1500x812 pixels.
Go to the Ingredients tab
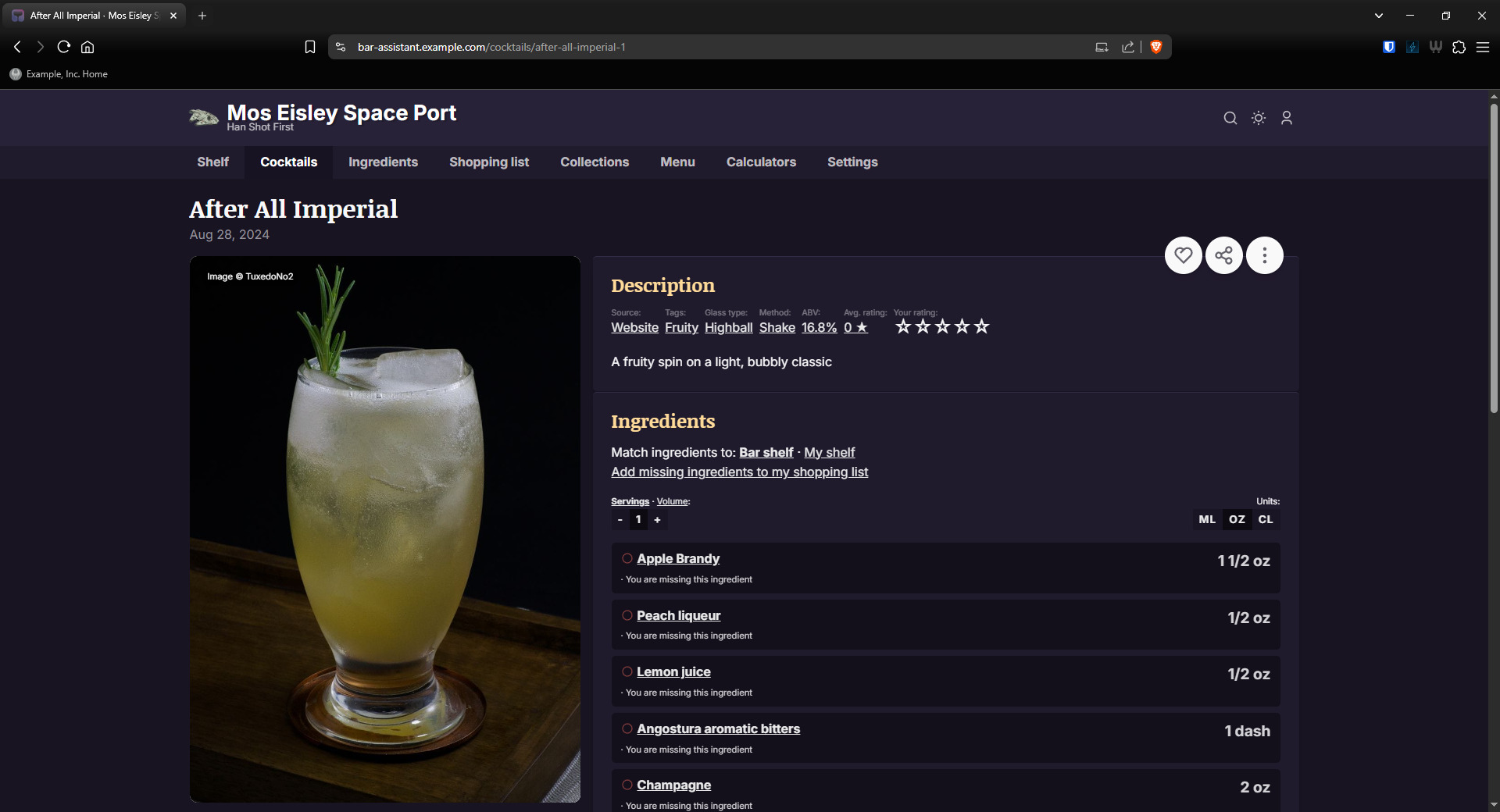coord(383,162)
